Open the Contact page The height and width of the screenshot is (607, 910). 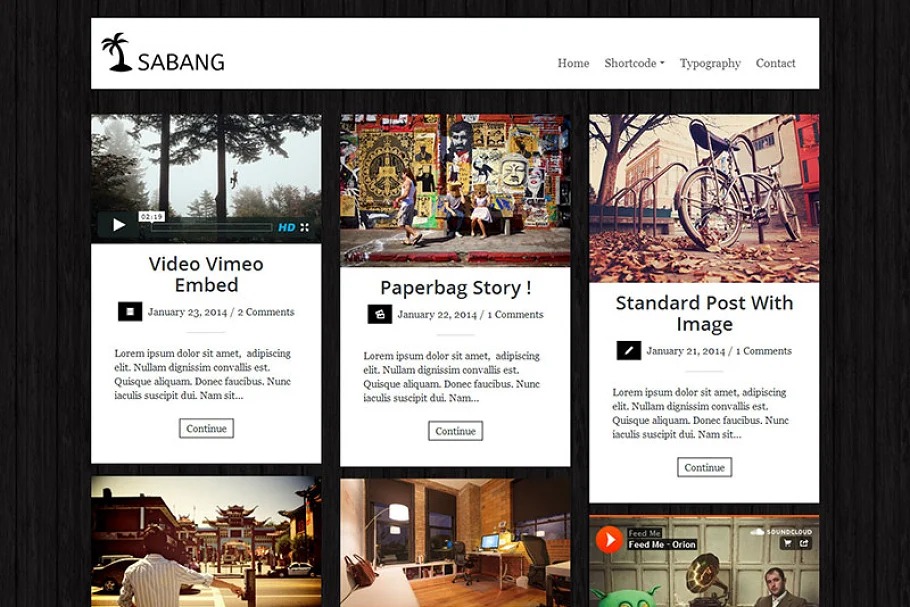[775, 63]
